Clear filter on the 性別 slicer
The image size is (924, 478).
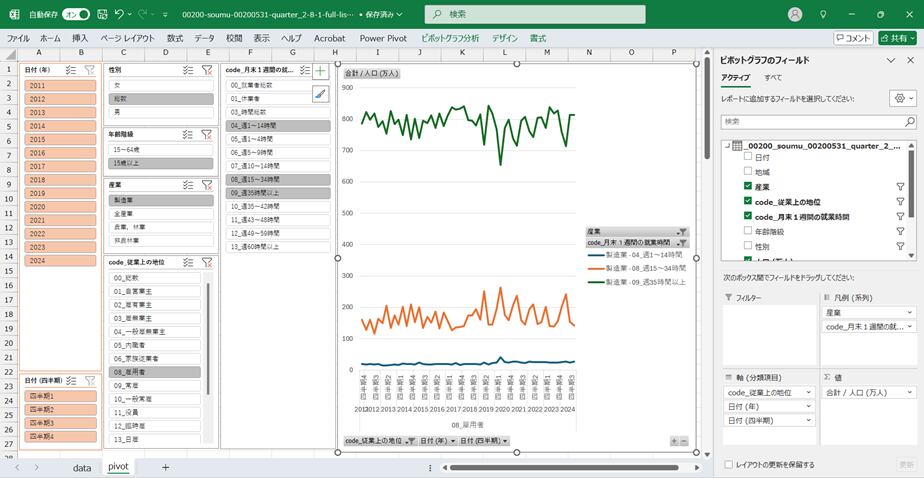tap(206, 70)
